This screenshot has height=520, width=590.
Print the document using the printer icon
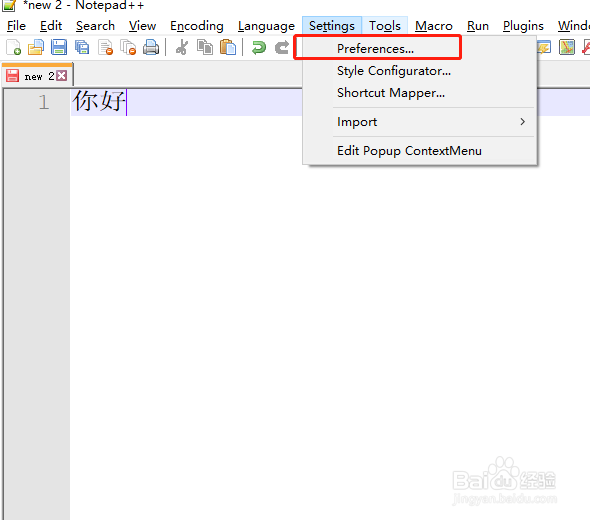151,47
